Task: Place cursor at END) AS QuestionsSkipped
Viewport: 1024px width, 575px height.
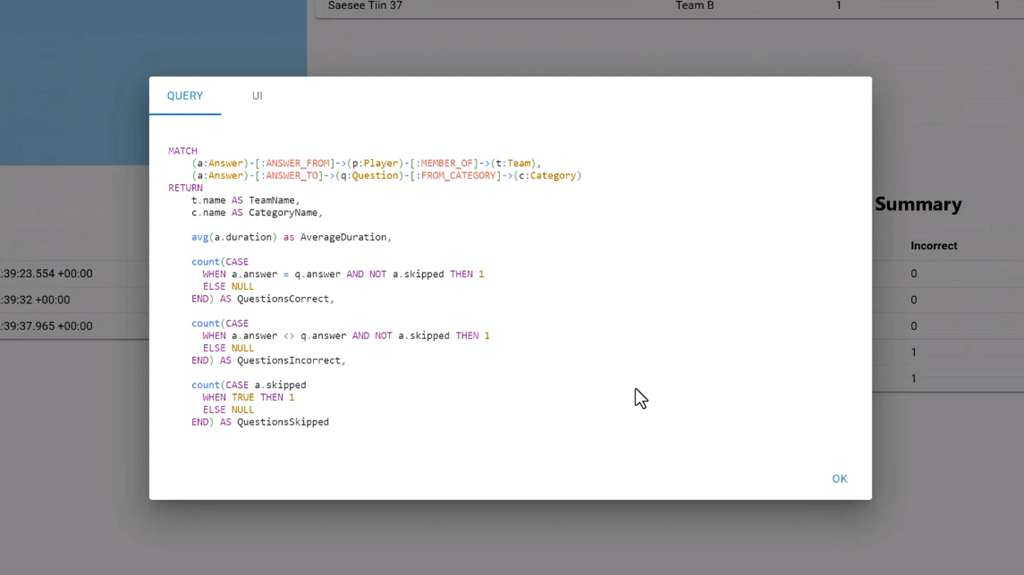Action: click(260, 422)
